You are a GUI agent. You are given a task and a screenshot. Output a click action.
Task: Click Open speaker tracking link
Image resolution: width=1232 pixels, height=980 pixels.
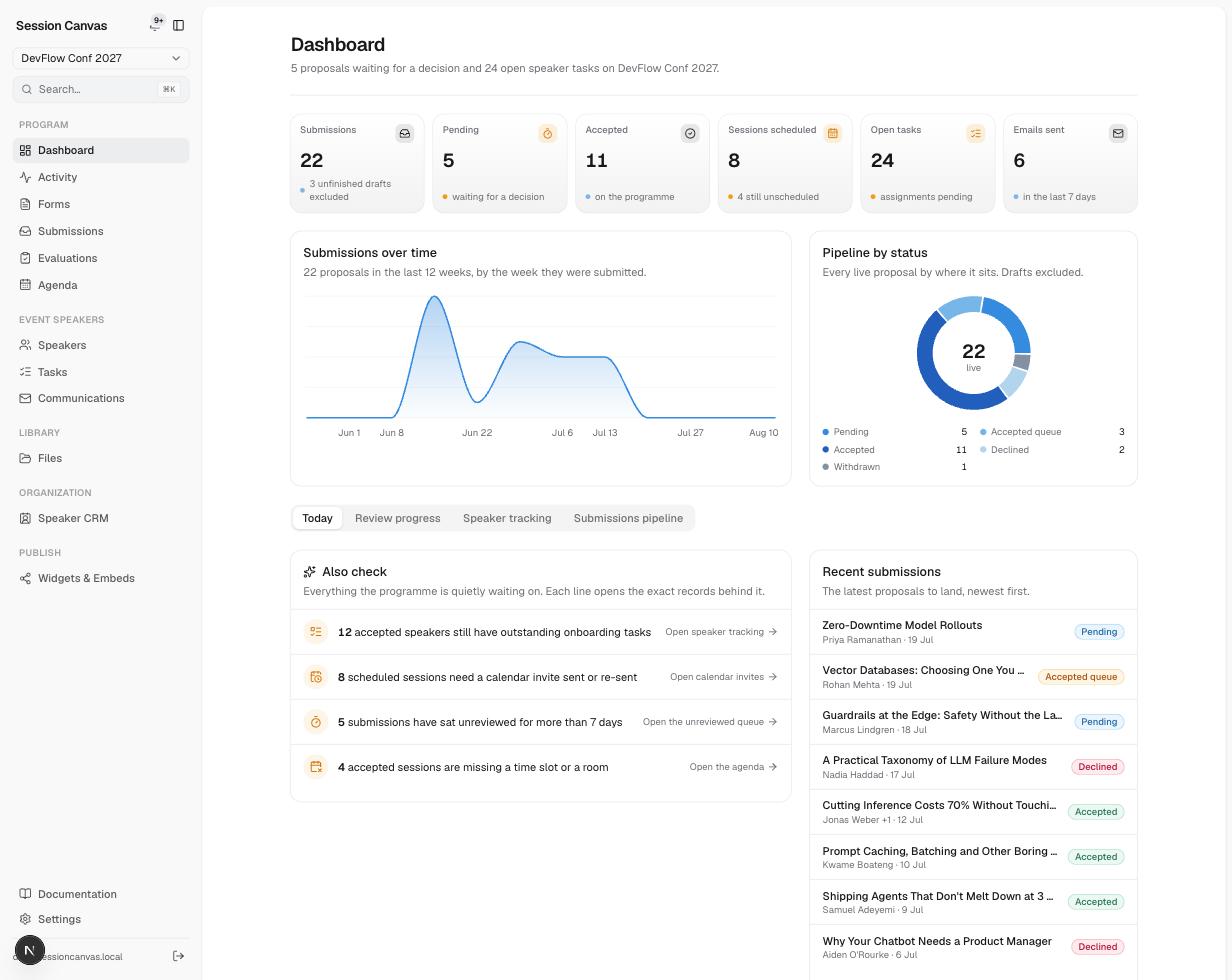coord(721,632)
